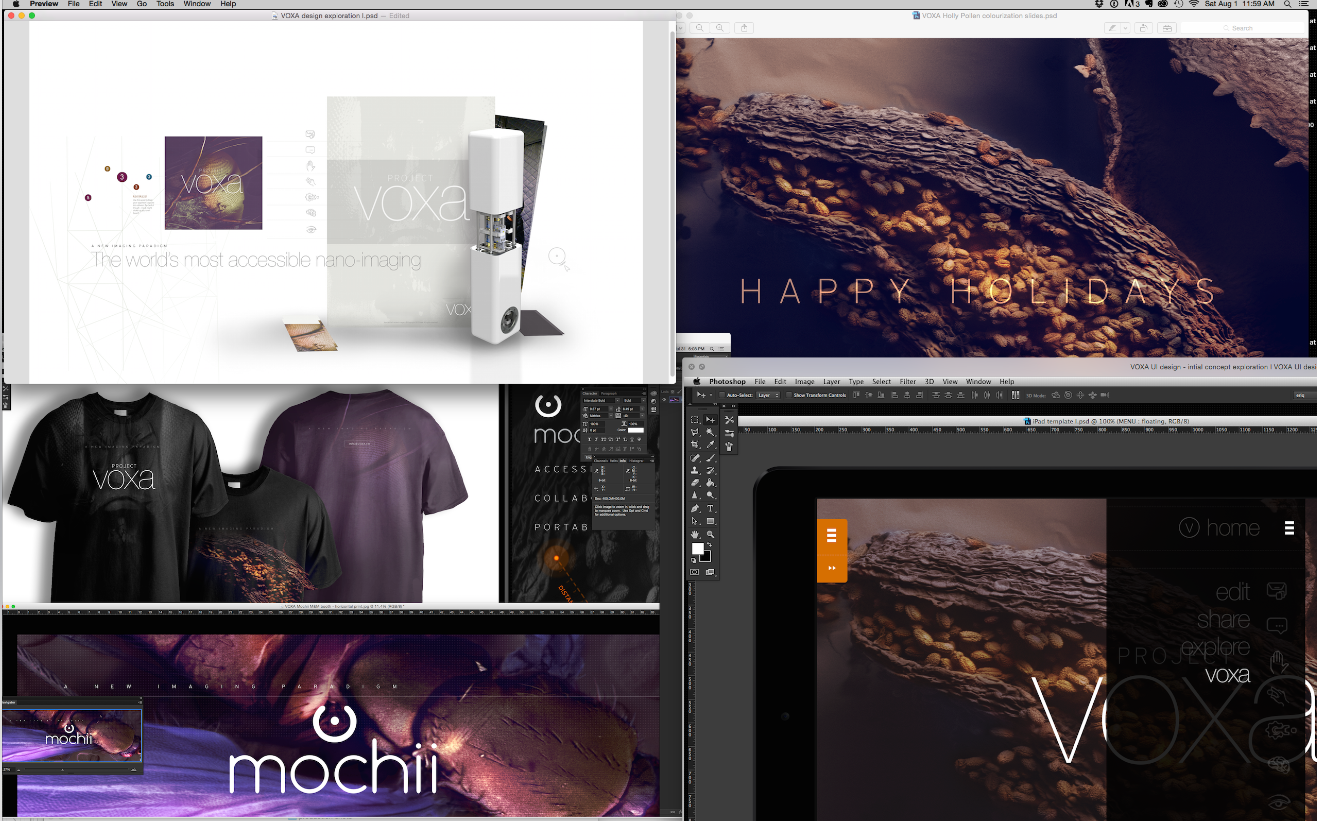Switch to the Character tab

(x=590, y=394)
